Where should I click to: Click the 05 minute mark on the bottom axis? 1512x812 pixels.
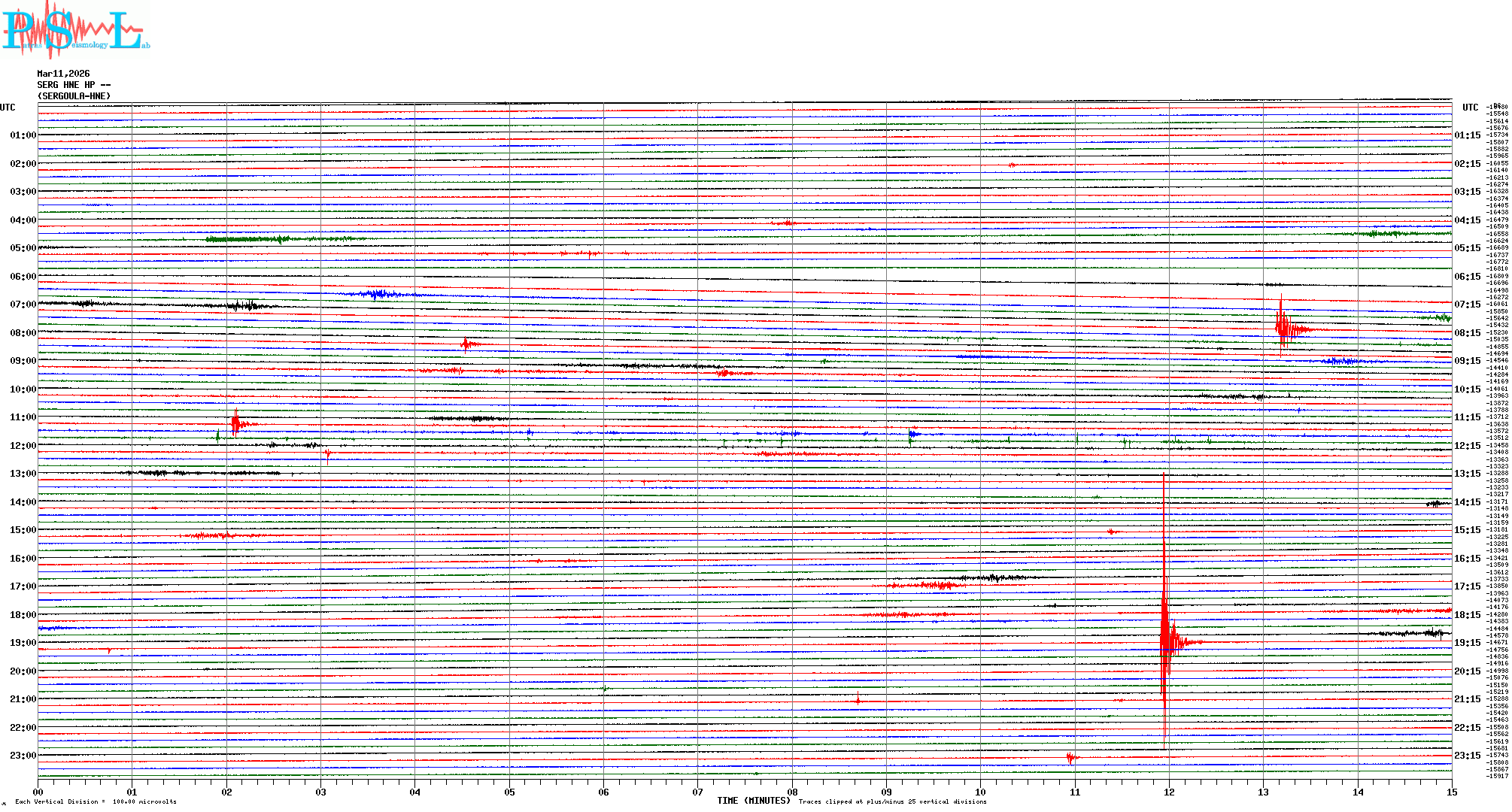pos(509,792)
